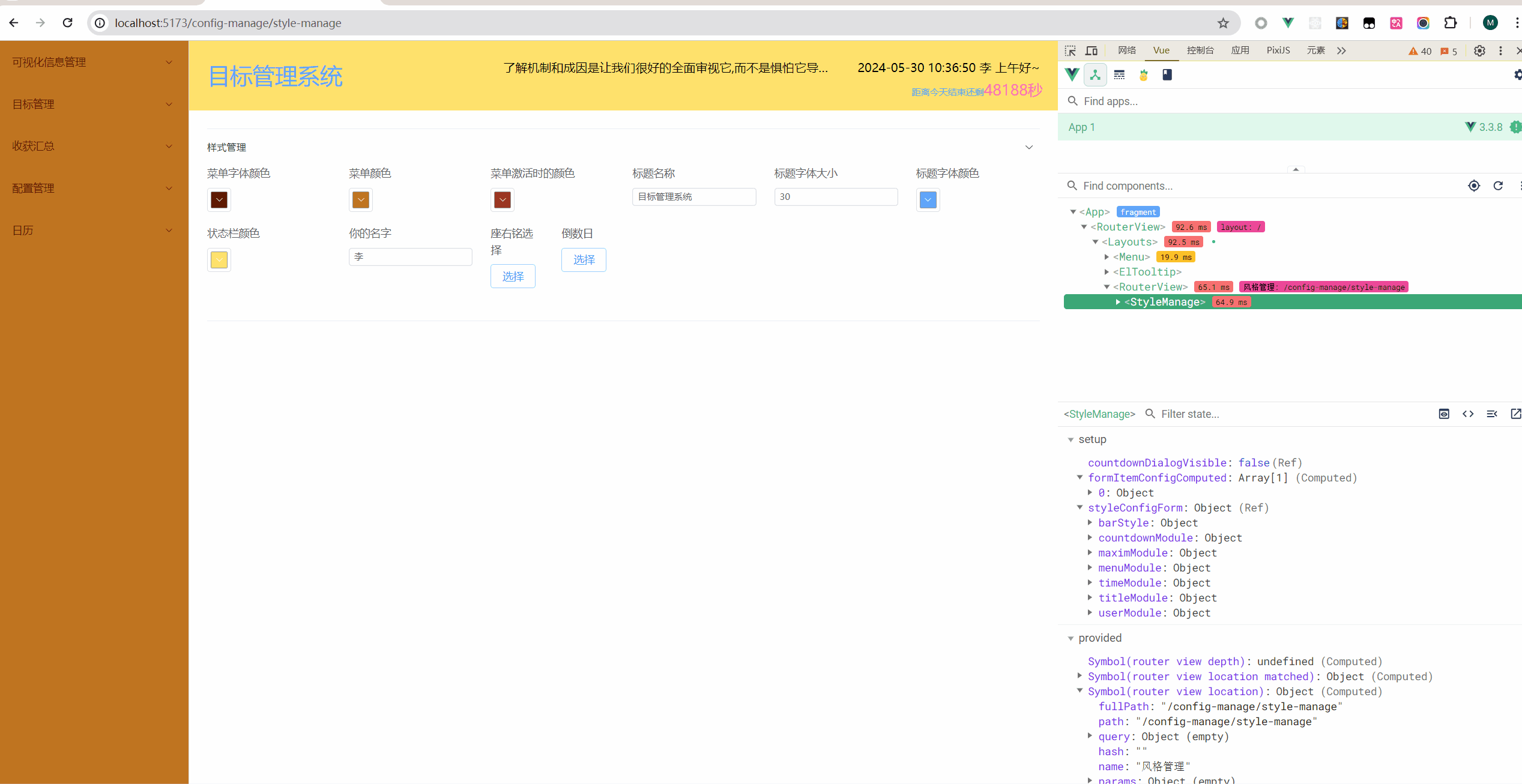The height and width of the screenshot is (784, 1522).
Task: Click the component tree inspector icon
Action: tap(1095, 75)
